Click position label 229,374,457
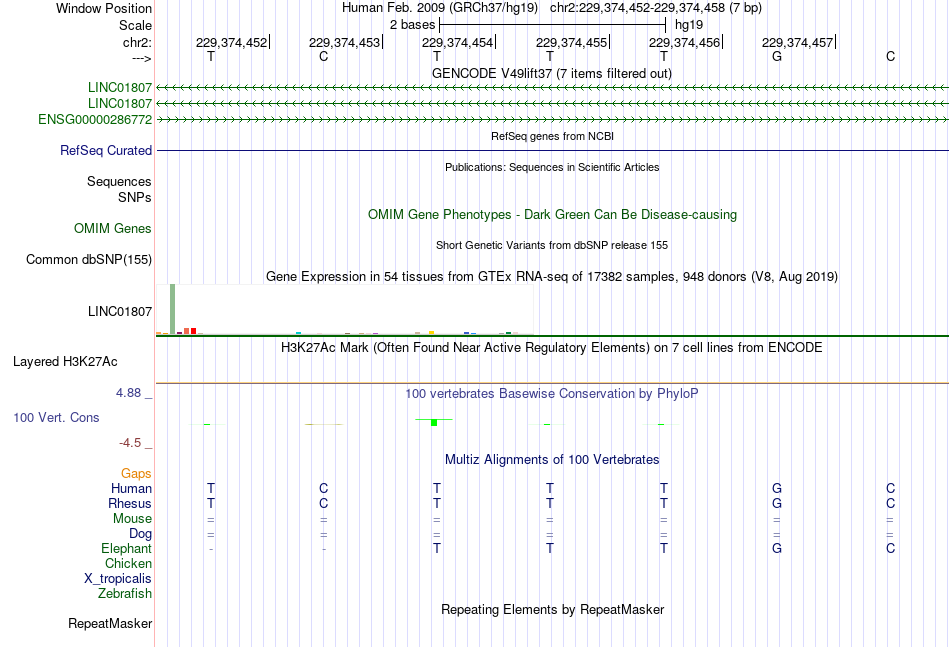The image size is (950, 647). (797, 42)
